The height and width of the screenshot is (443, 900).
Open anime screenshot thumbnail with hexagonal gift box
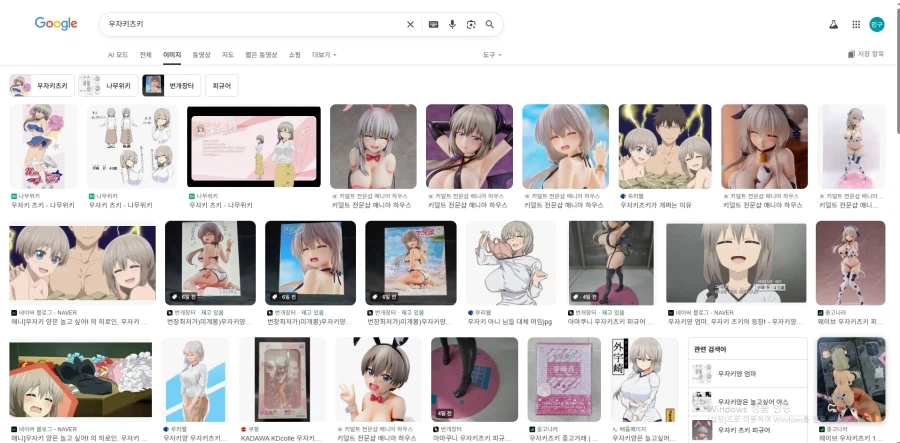click(80, 380)
